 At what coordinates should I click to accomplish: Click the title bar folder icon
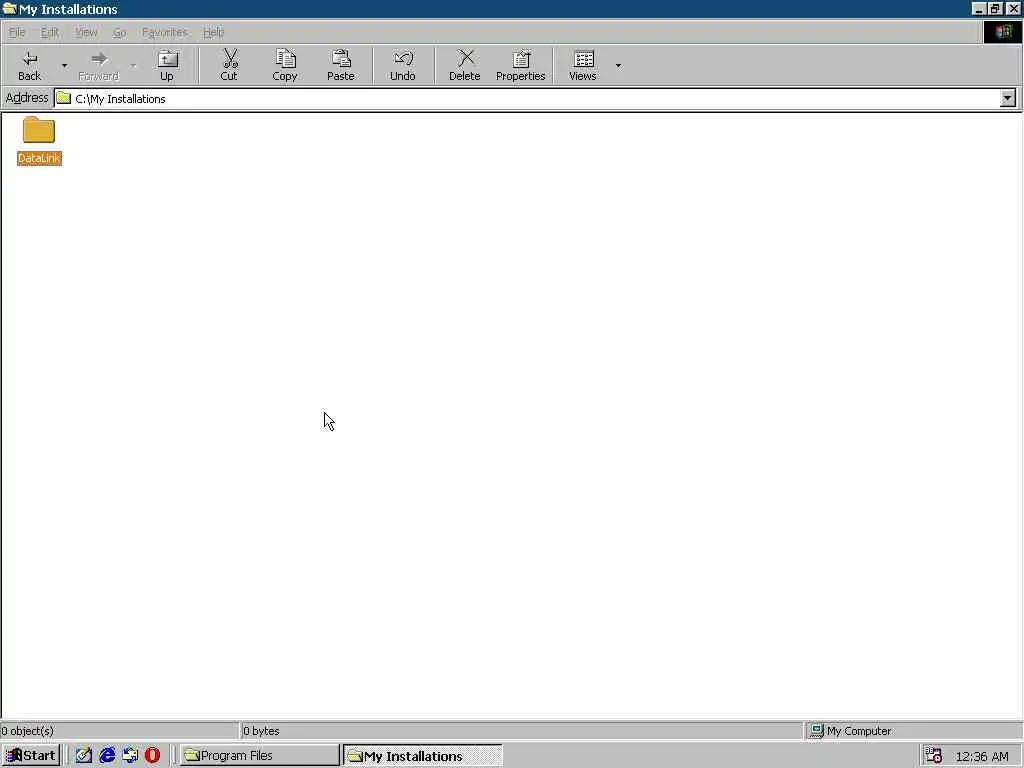[x=9, y=8]
